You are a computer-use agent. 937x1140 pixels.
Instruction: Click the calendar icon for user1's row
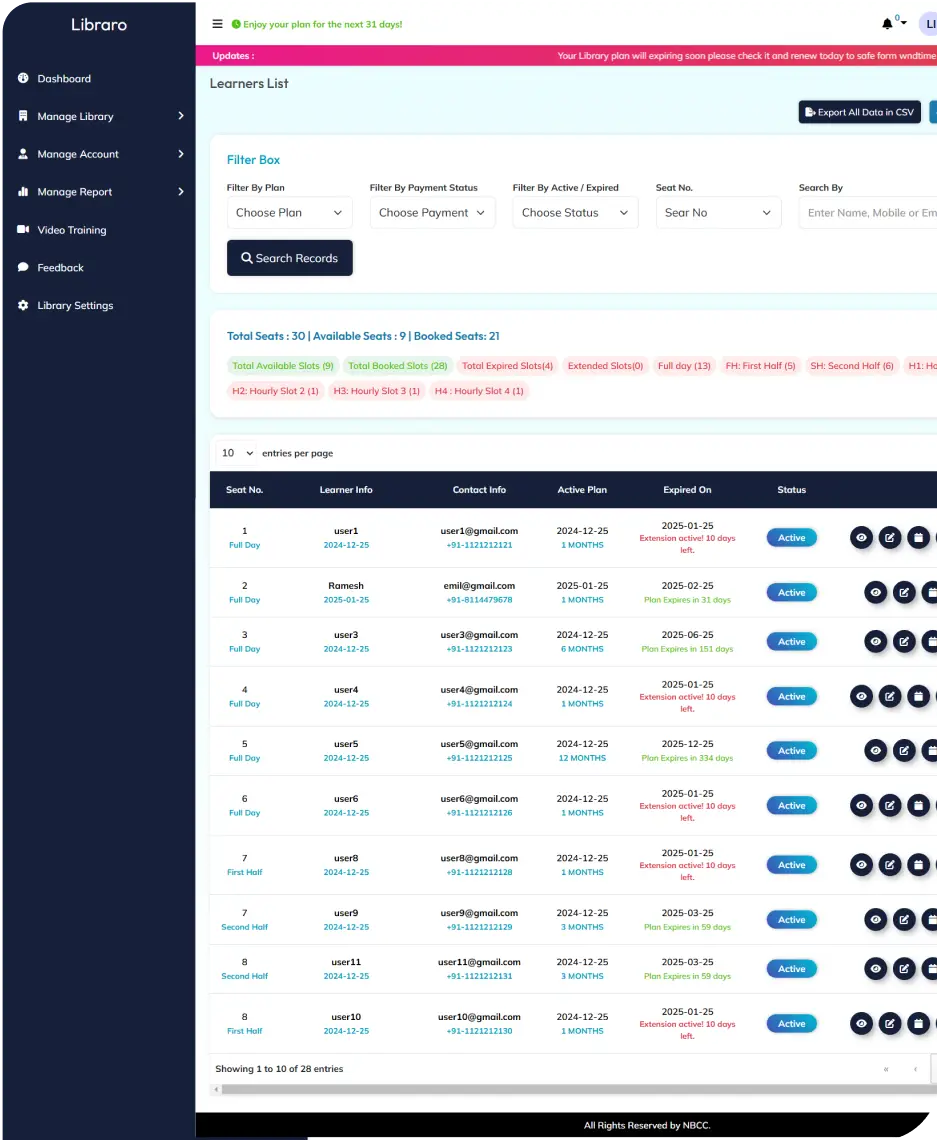919,537
